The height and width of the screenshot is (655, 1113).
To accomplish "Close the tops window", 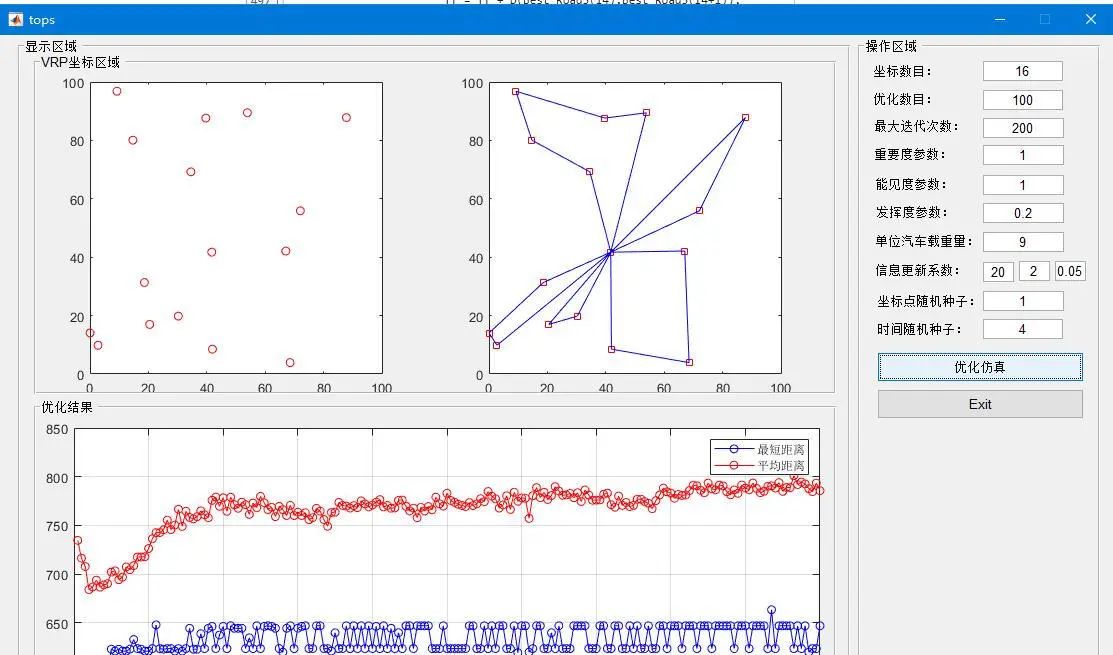I will (x=1090, y=19).
